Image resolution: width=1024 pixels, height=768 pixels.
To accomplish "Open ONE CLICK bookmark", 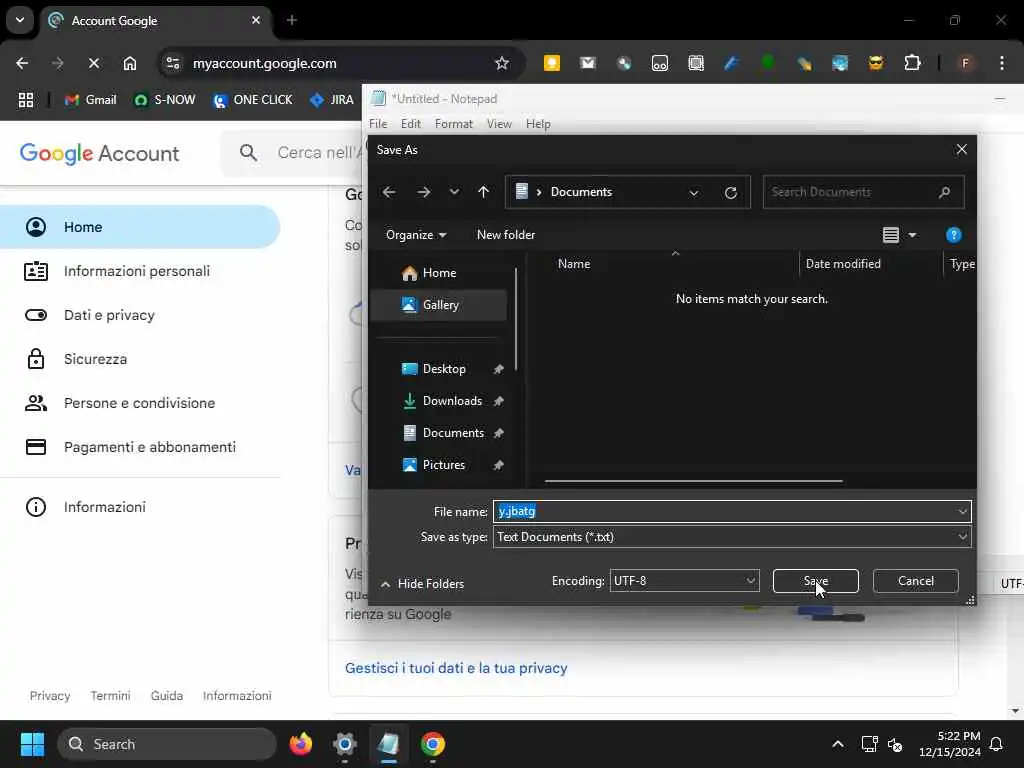I will click(253, 100).
